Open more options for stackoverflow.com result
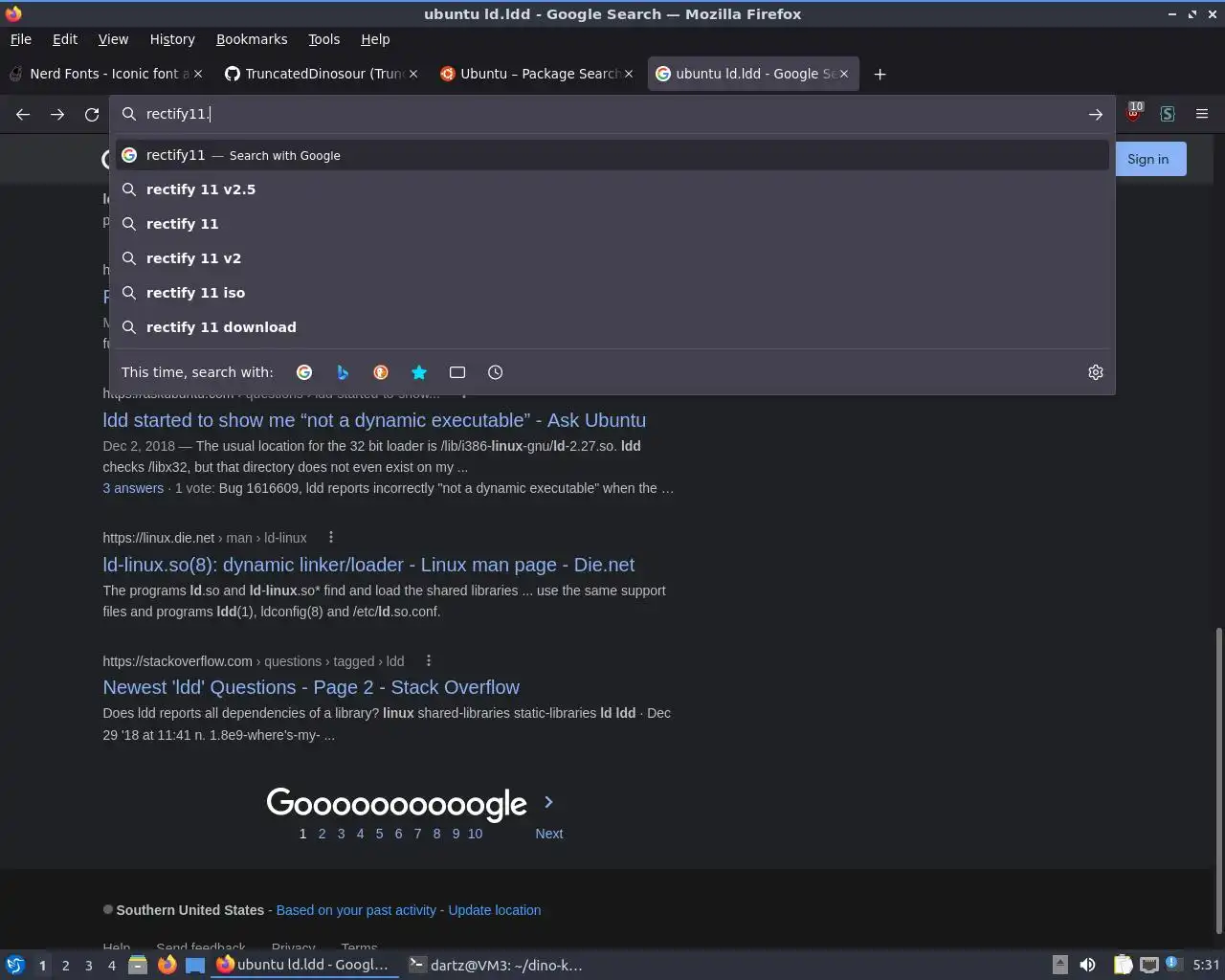The image size is (1225, 980). pyautogui.click(x=429, y=660)
